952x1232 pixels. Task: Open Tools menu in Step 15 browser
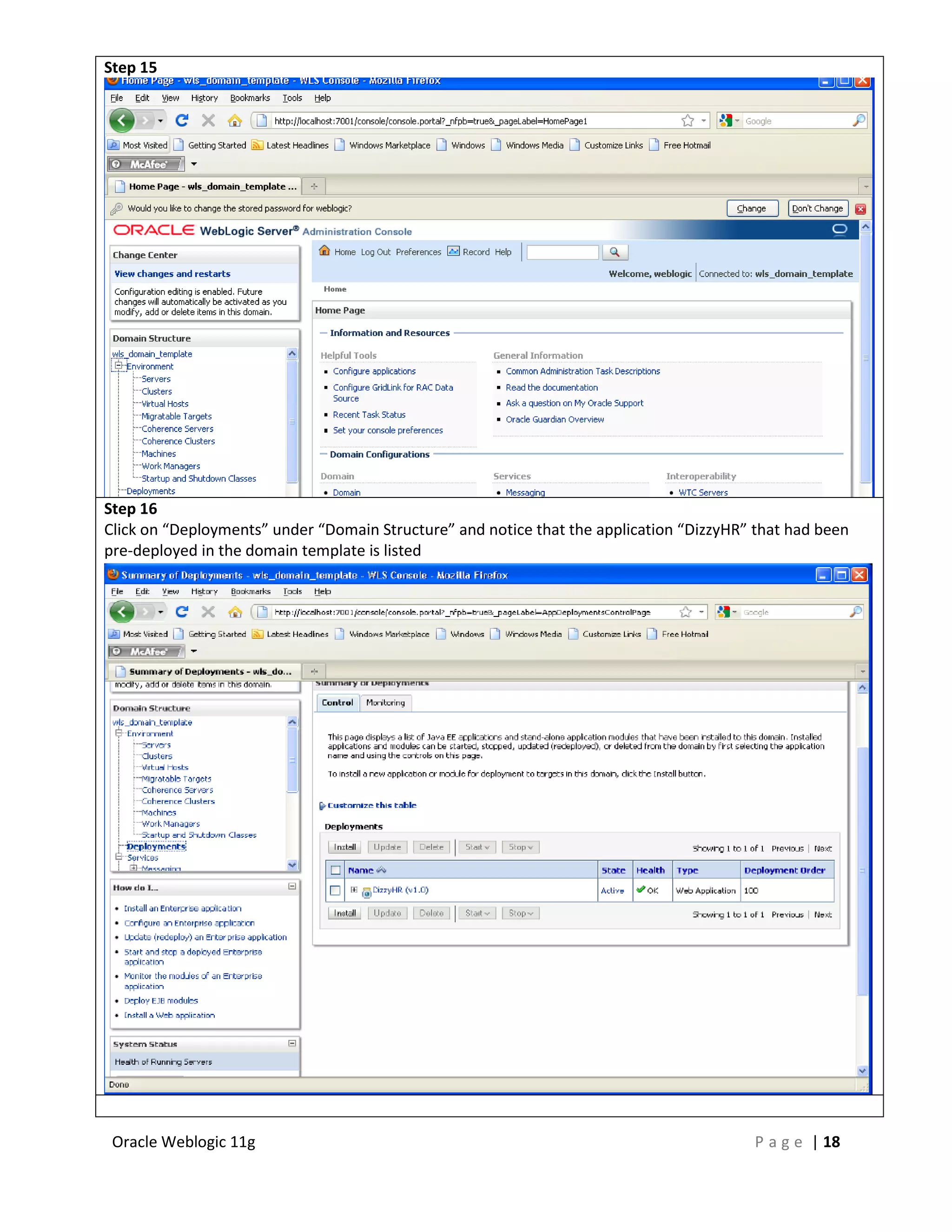[292, 98]
